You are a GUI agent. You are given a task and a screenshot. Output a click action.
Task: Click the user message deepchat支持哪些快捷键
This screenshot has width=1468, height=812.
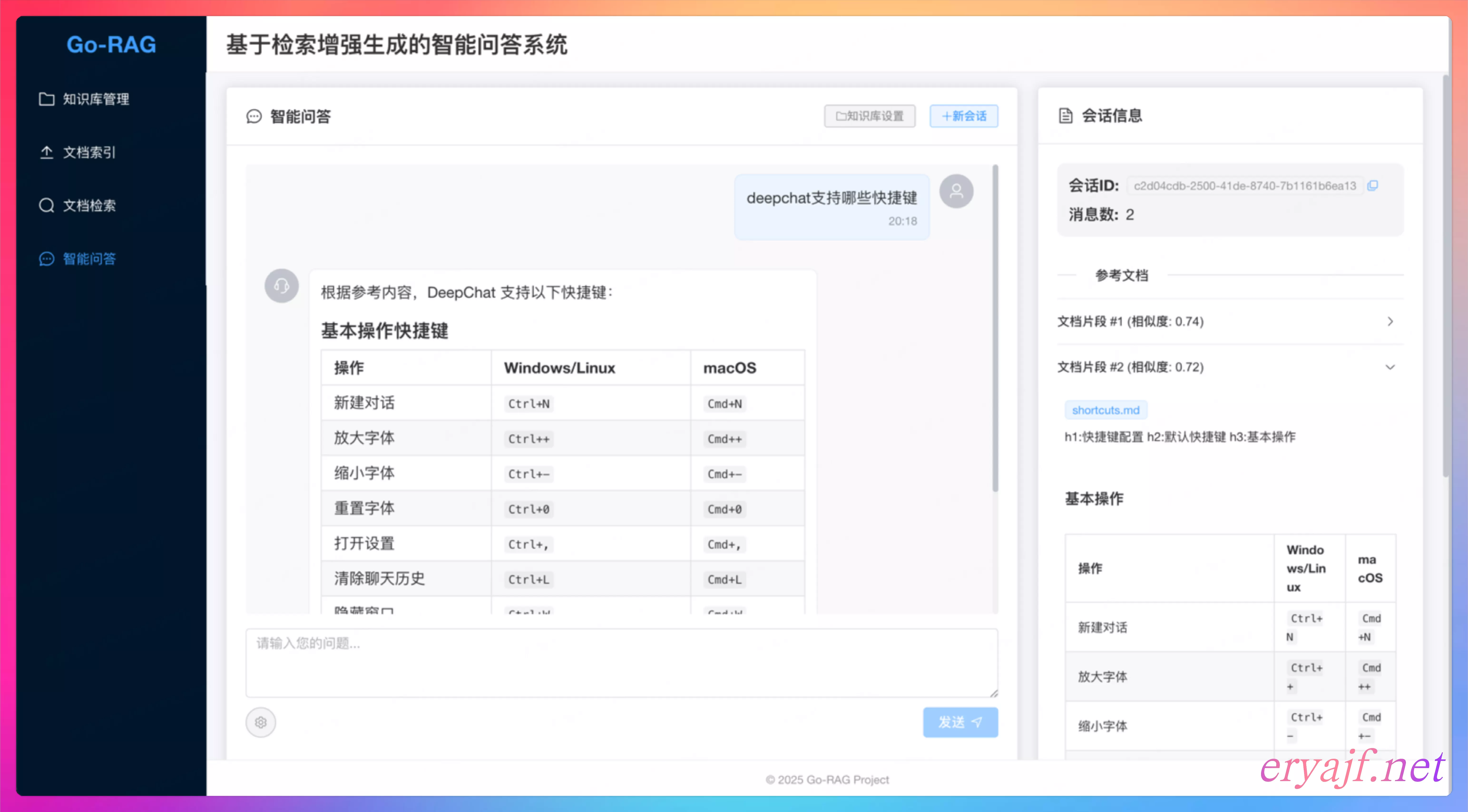point(832,198)
